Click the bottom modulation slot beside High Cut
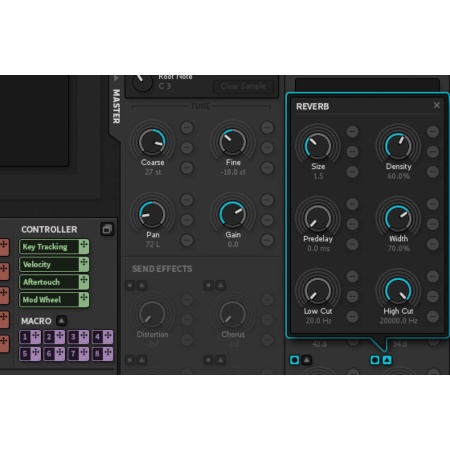The image size is (450, 450). 433,316
